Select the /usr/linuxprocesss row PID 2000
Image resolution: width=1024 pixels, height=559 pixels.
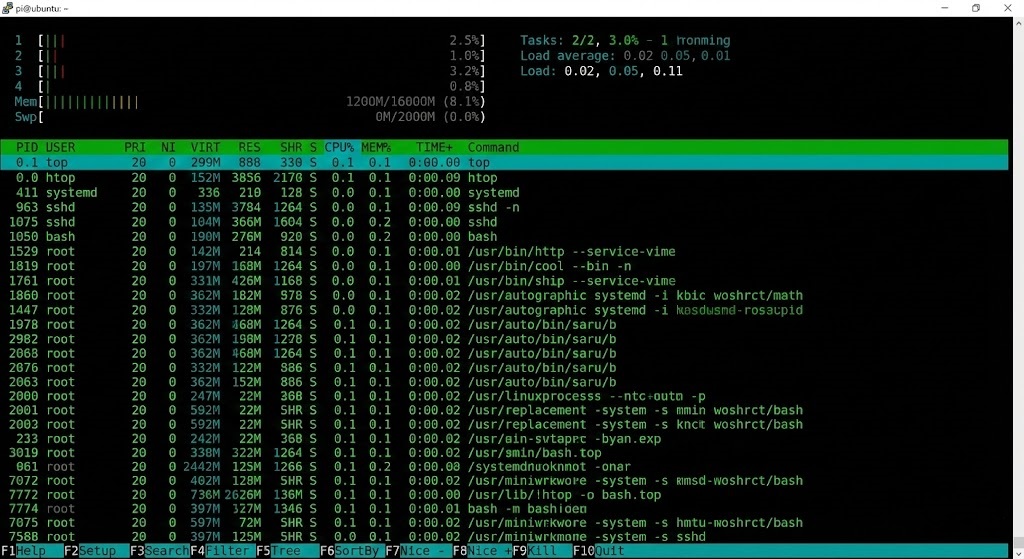pos(504,396)
